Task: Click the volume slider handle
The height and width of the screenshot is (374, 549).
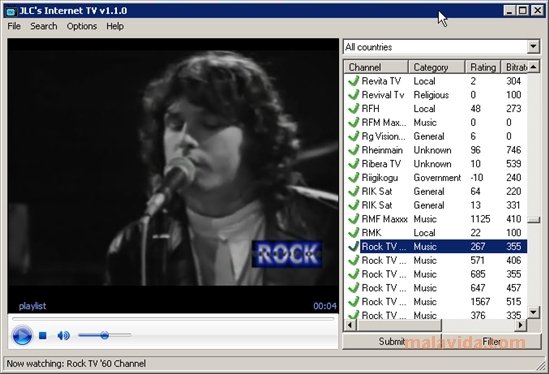Action: pyautogui.click(x=104, y=335)
